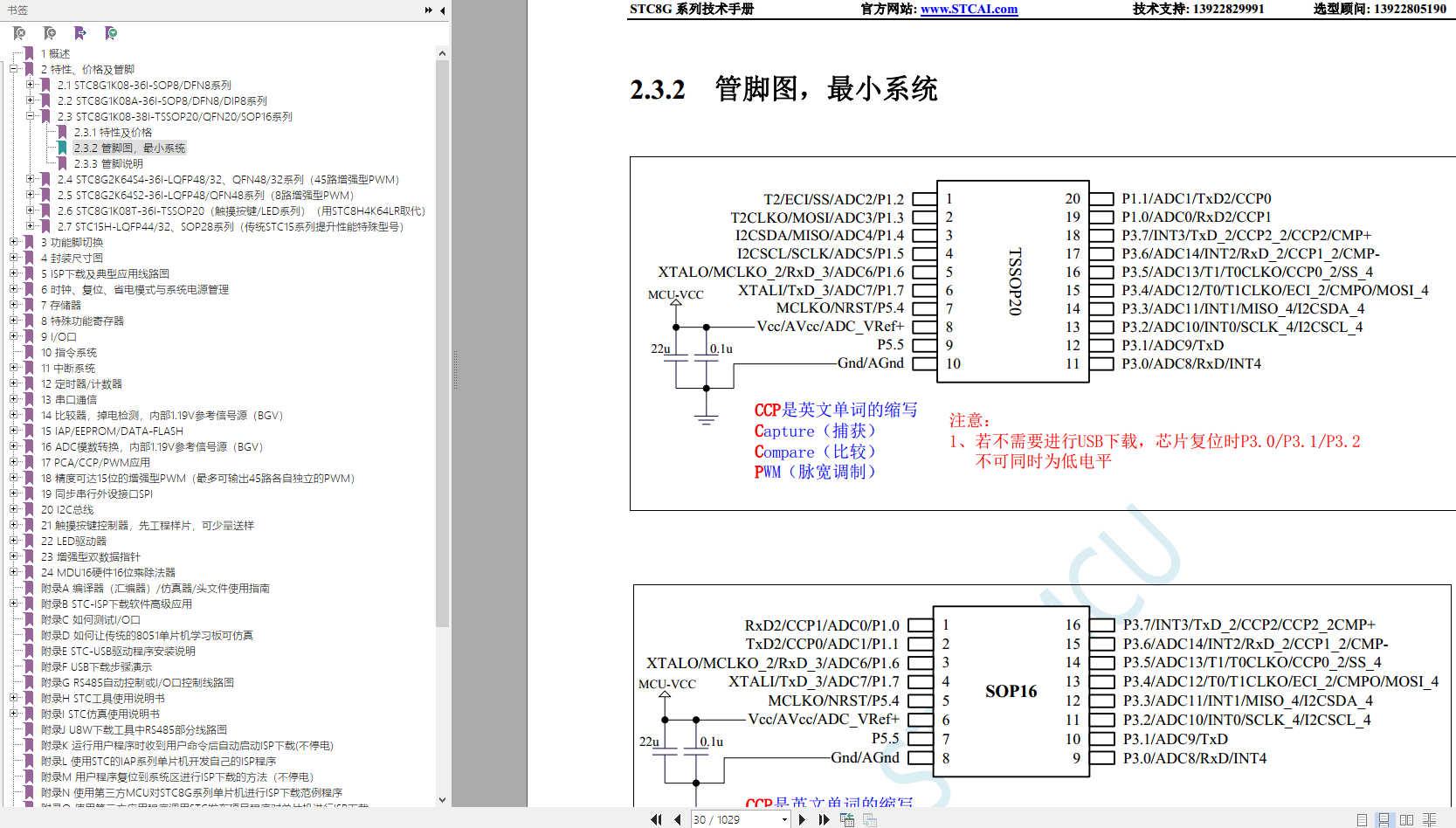The image size is (1456, 828).
Task: Click bookmark icon of 1 概述
Action: coord(29,53)
